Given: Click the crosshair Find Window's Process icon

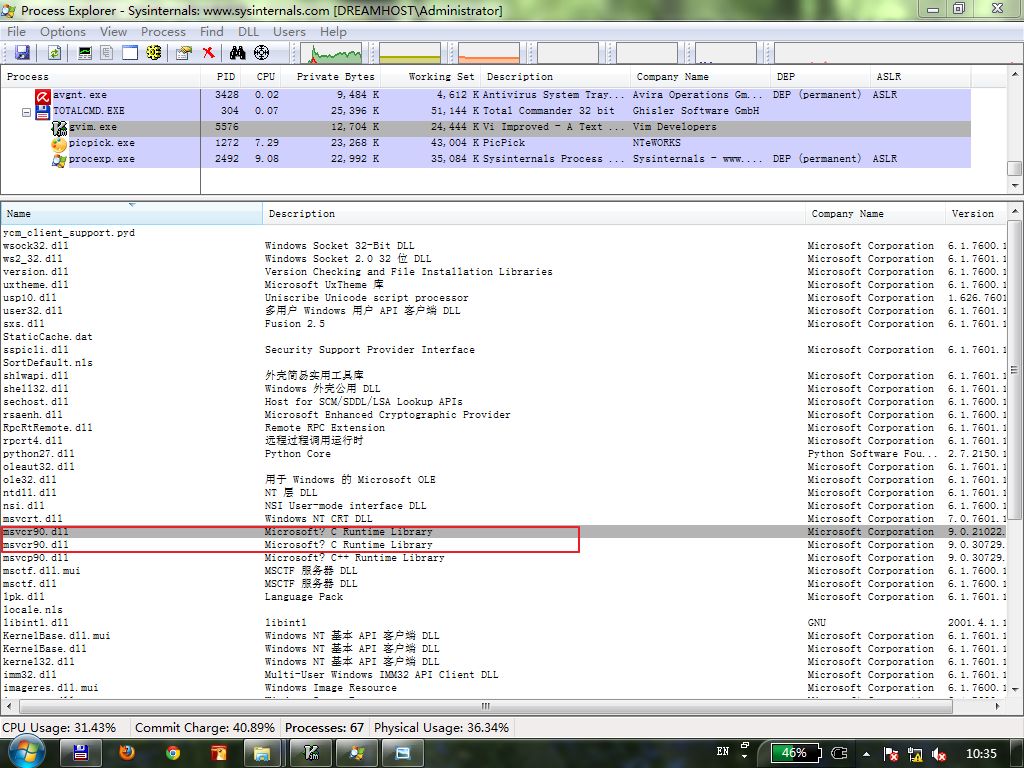Looking at the screenshot, I should [x=261, y=53].
